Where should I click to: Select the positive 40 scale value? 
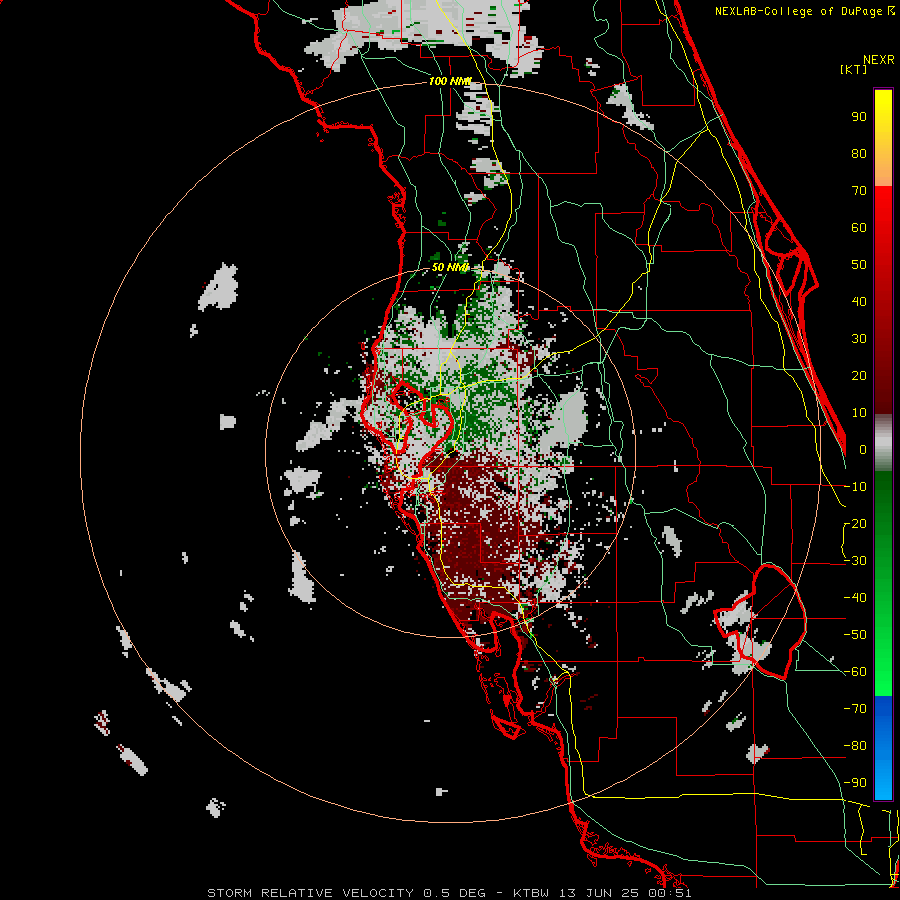(x=859, y=302)
